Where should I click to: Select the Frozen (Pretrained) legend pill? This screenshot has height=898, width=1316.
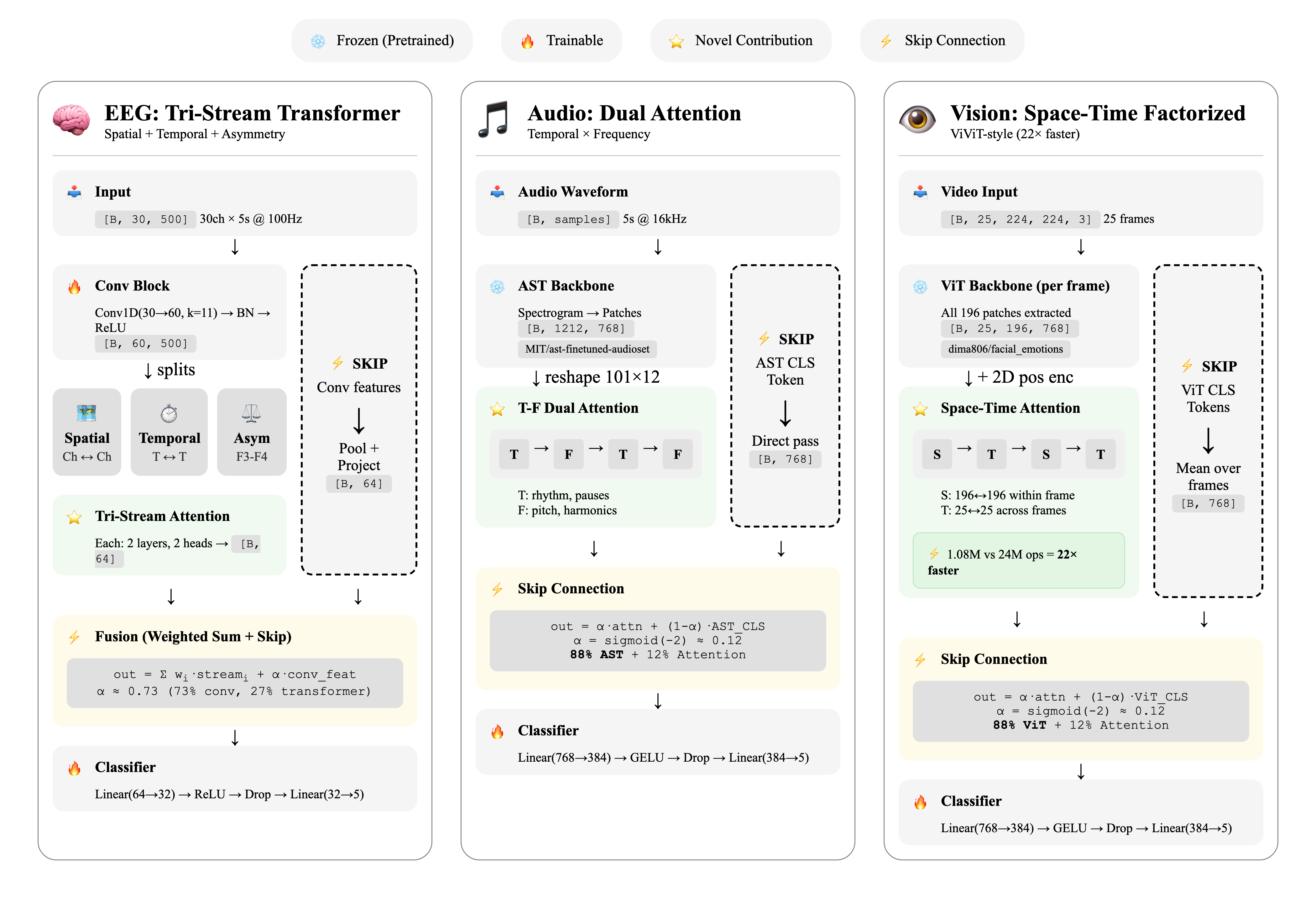(382, 41)
